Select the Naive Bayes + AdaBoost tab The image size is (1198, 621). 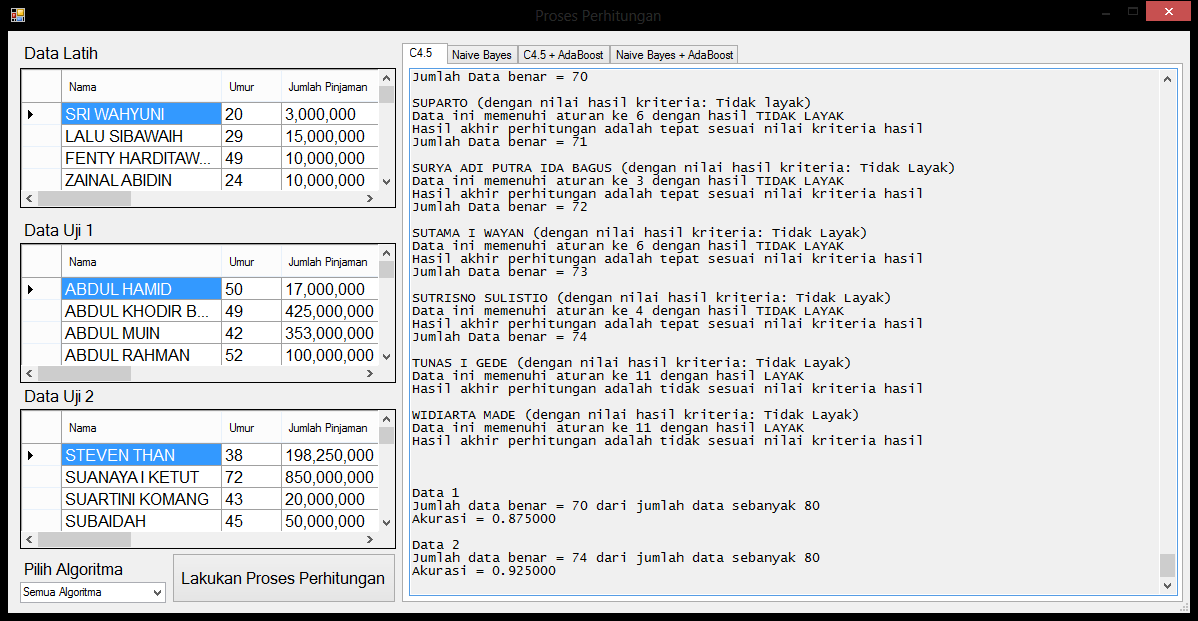coord(674,55)
